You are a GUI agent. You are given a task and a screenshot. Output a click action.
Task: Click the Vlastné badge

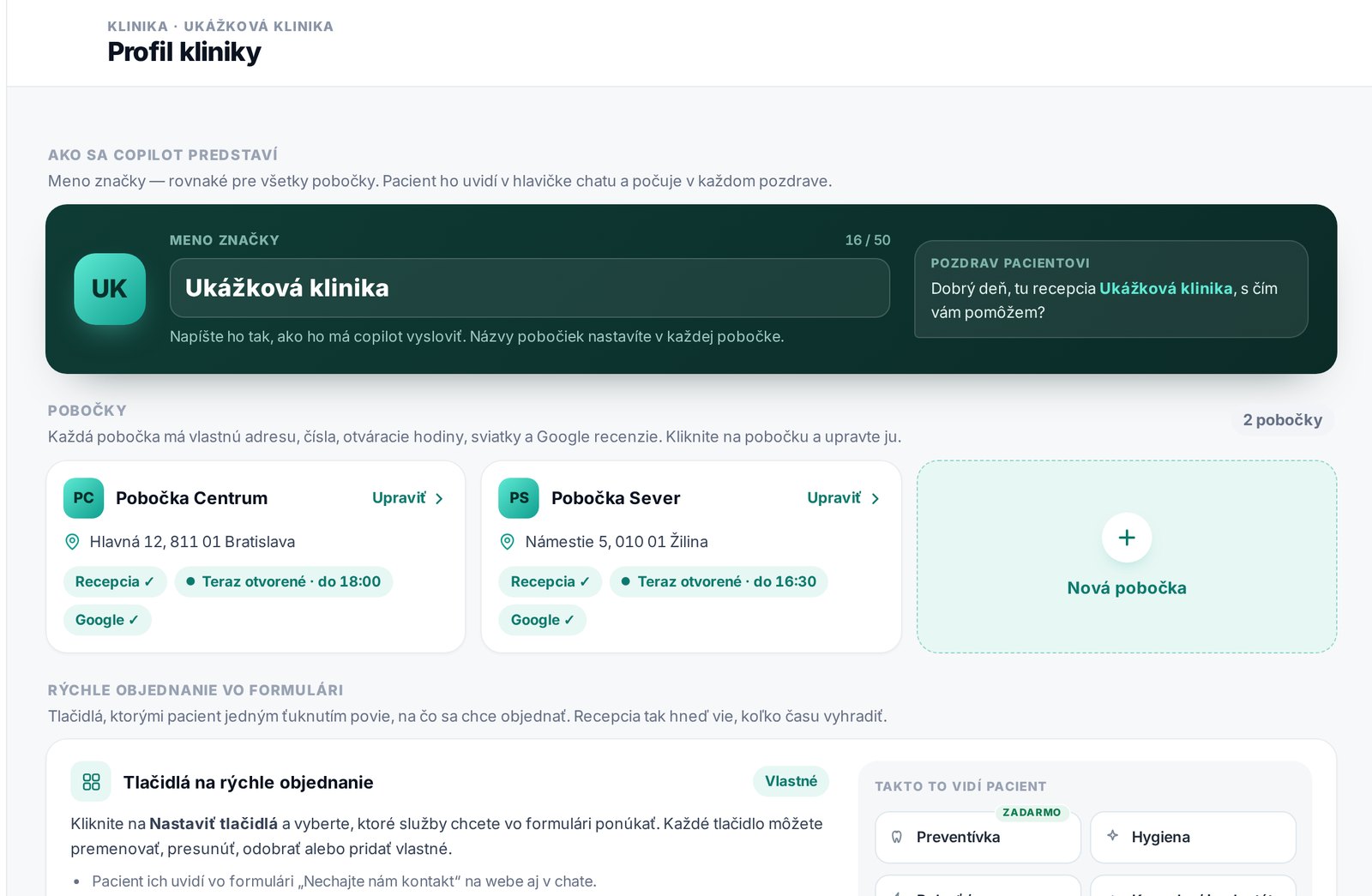pos(791,781)
